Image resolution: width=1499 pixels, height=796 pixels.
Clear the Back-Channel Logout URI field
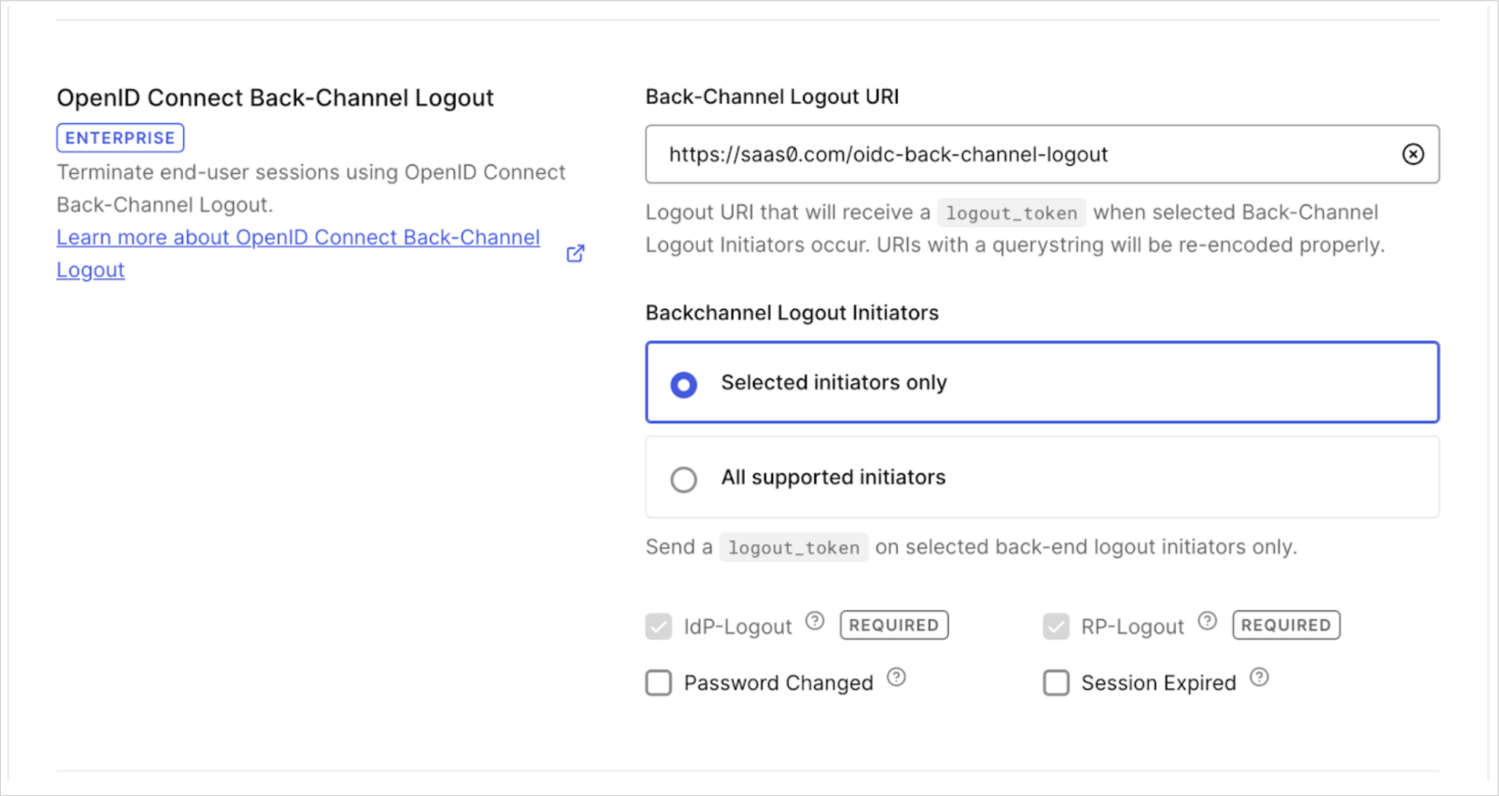coord(1412,154)
